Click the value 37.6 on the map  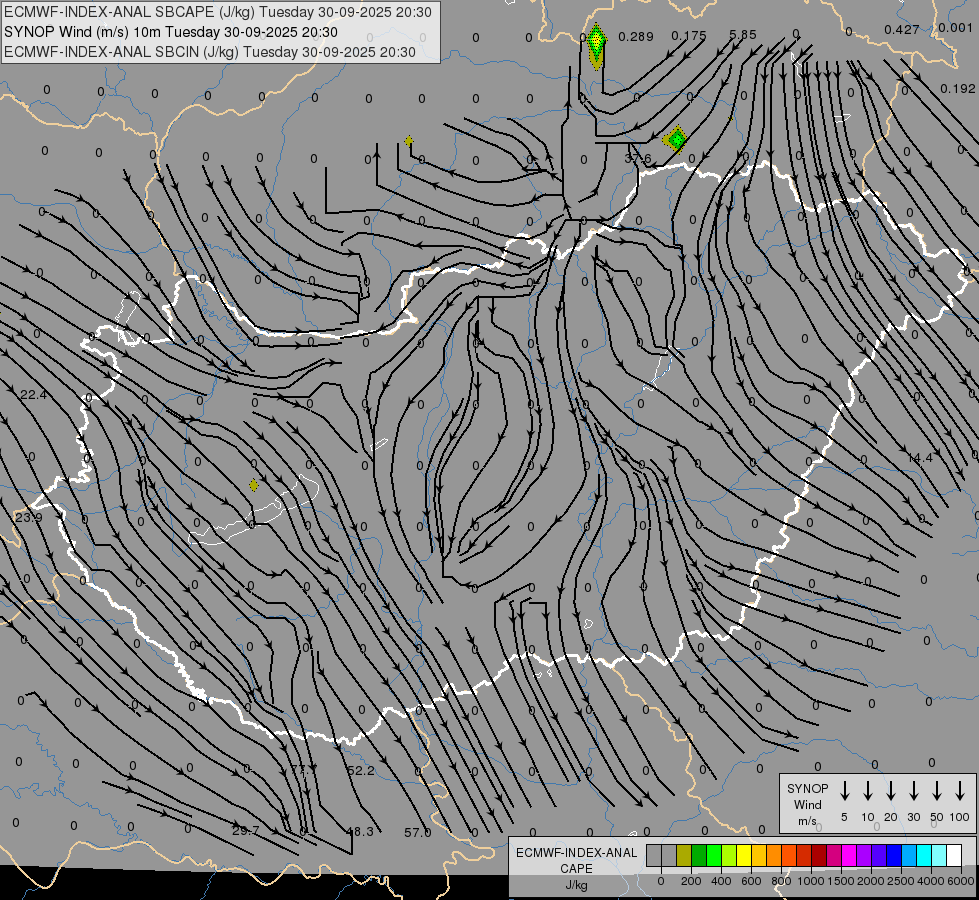click(x=638, y=159)
